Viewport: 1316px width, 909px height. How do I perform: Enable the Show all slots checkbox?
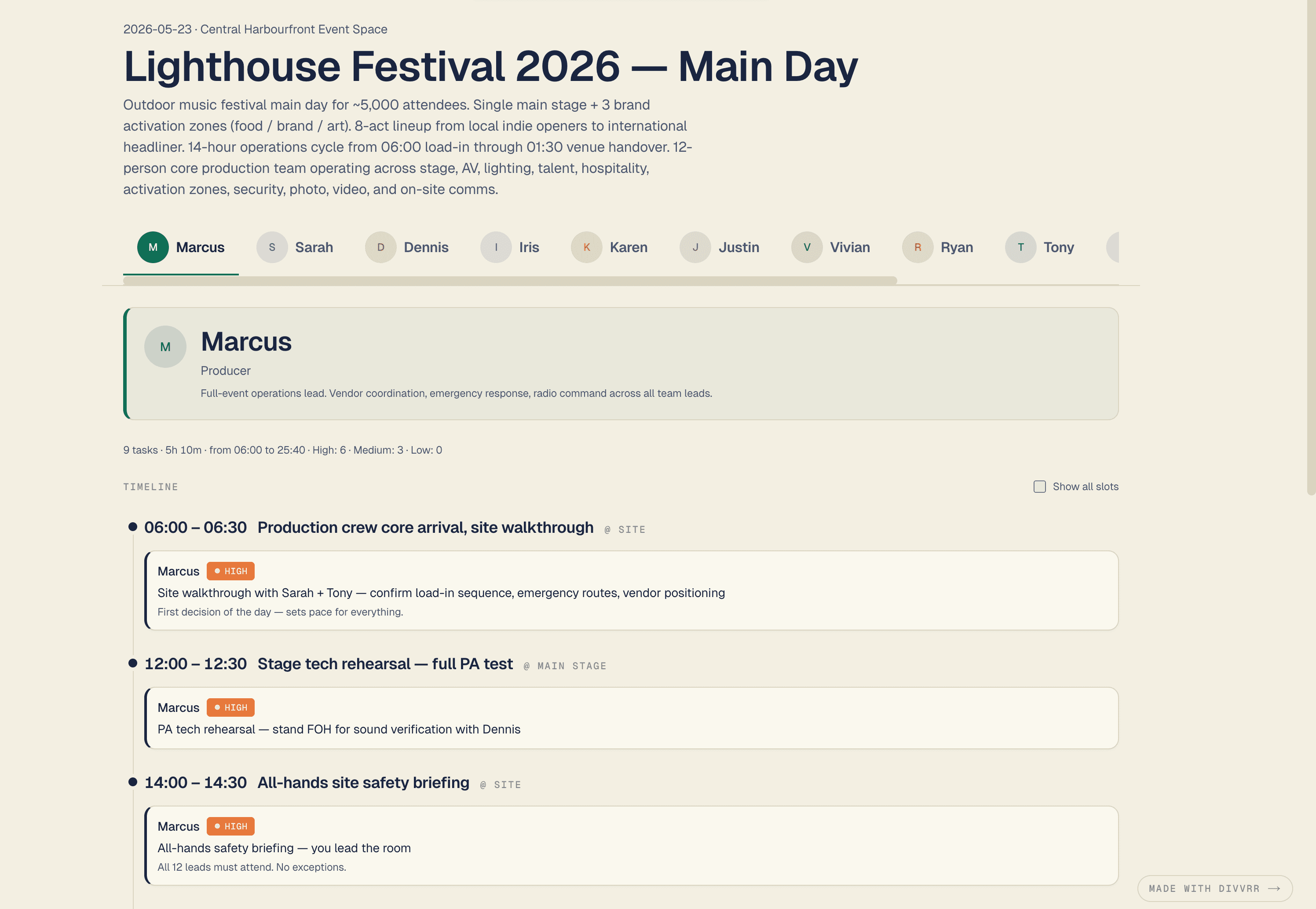pos(1039,486)
